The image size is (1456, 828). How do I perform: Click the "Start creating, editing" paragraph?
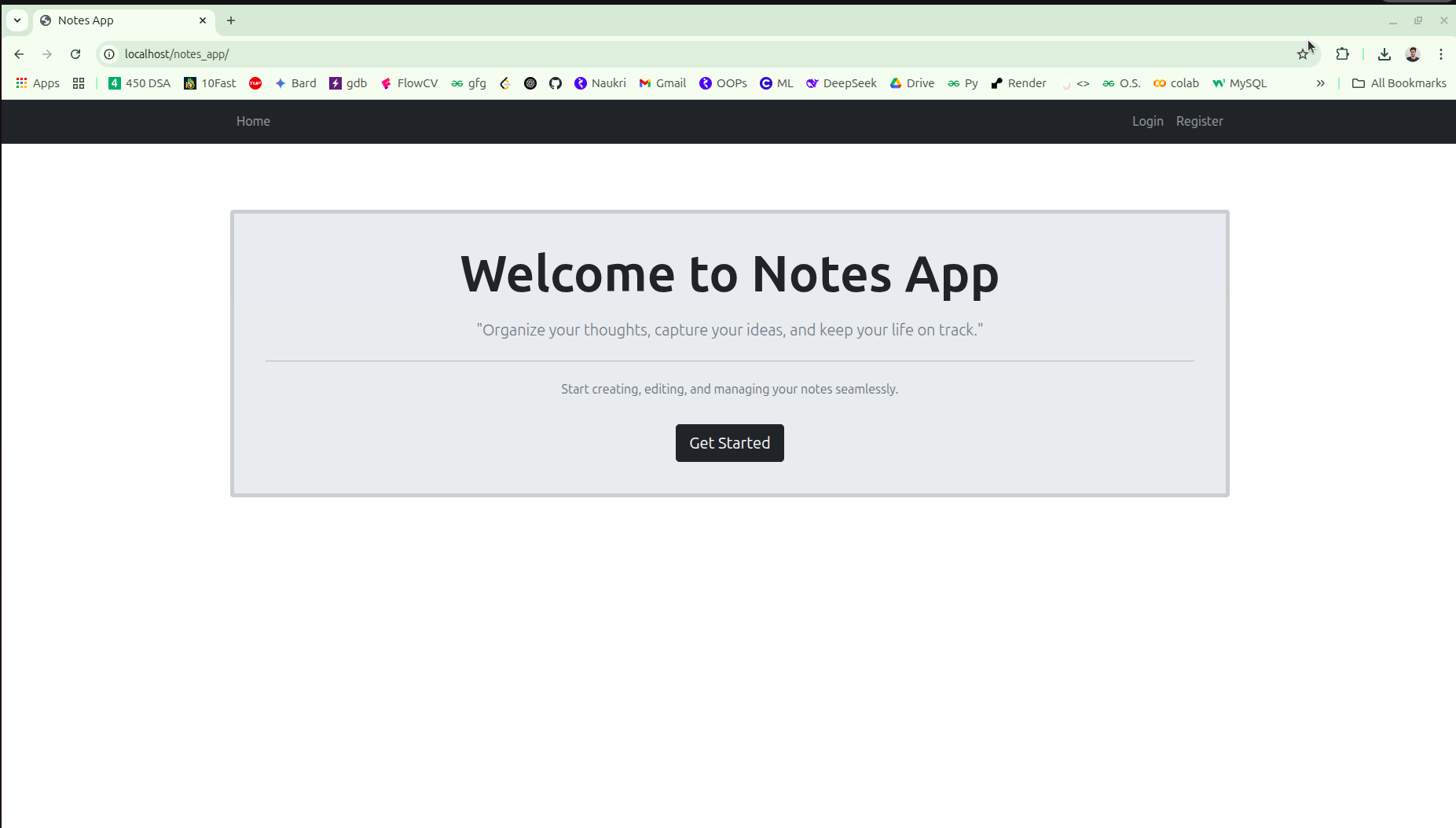(730, 389)
